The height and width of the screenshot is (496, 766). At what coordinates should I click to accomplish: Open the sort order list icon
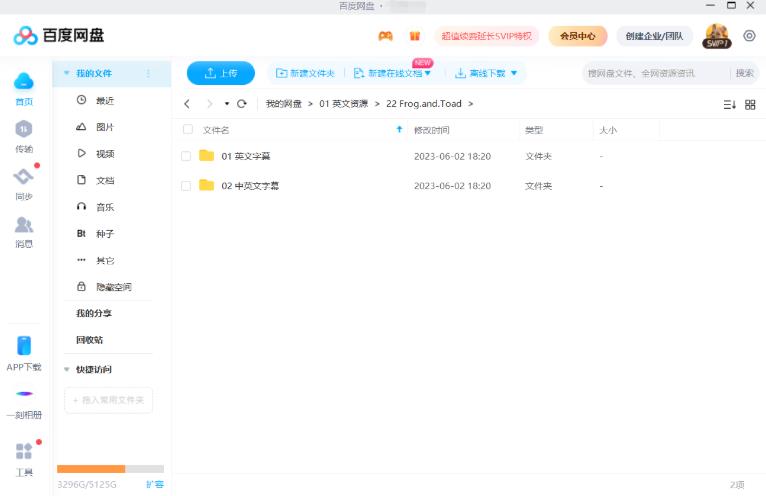[729, 104]
